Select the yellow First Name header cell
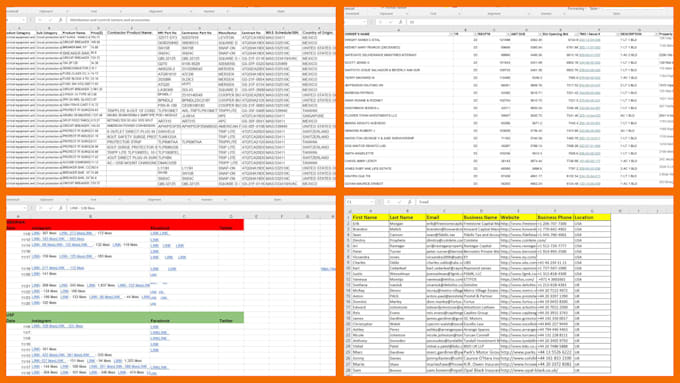Screen dimensions: 680x383 click(x=370, y=217)
